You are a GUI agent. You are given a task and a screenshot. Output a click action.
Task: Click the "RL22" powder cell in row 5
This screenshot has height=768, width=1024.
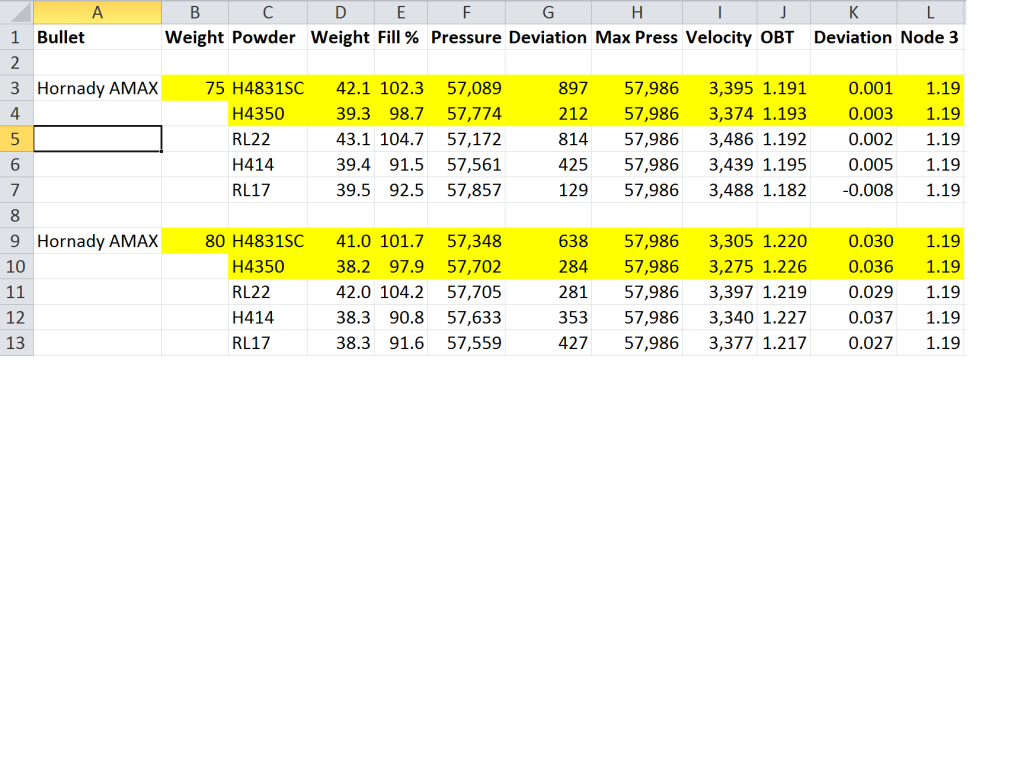click(x=268, y=139)
